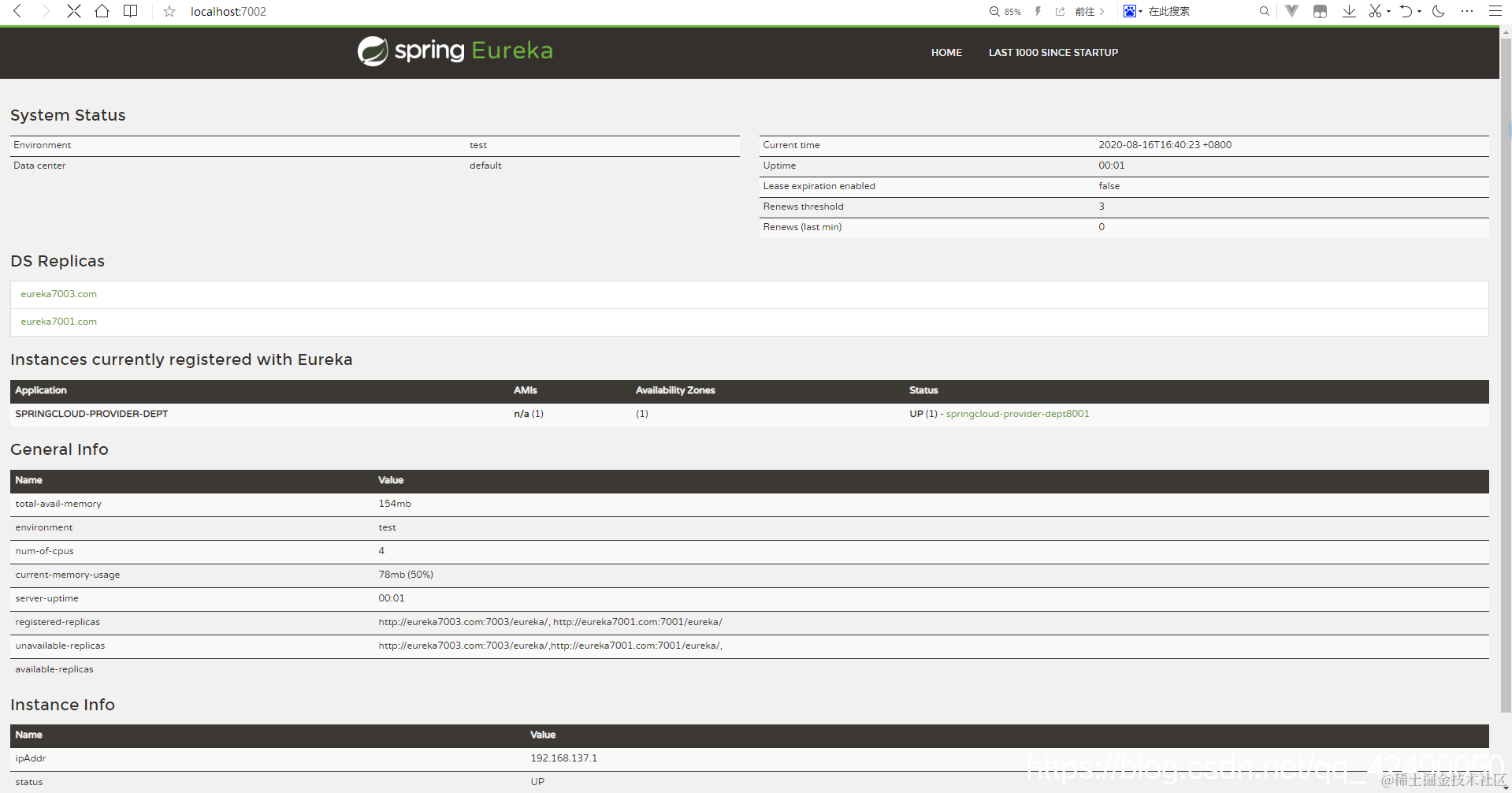Screen dimensions: 1512x793
Task: Click the unavailable-replicas URL value
Action: [550, 646]
